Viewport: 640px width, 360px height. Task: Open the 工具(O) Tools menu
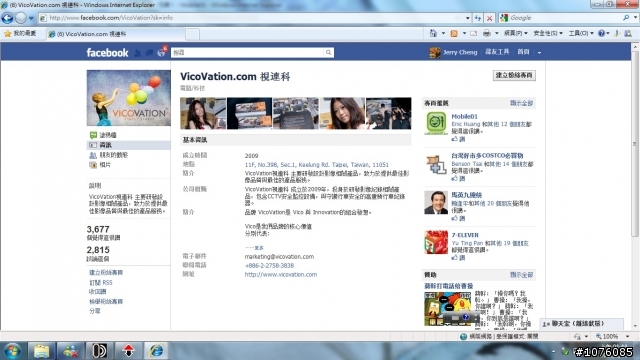click(x=580, y=33)
